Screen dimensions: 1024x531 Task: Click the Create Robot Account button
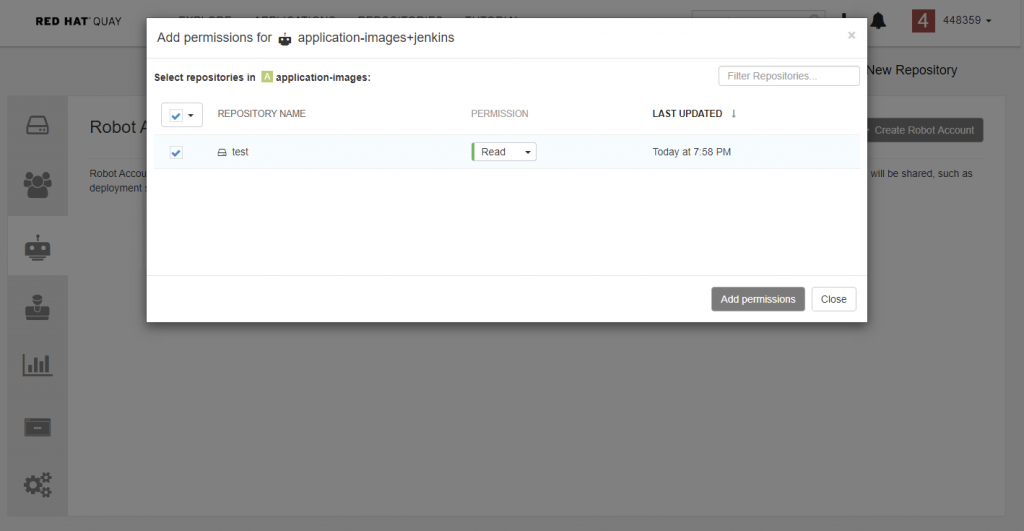(x=924, y=130)
